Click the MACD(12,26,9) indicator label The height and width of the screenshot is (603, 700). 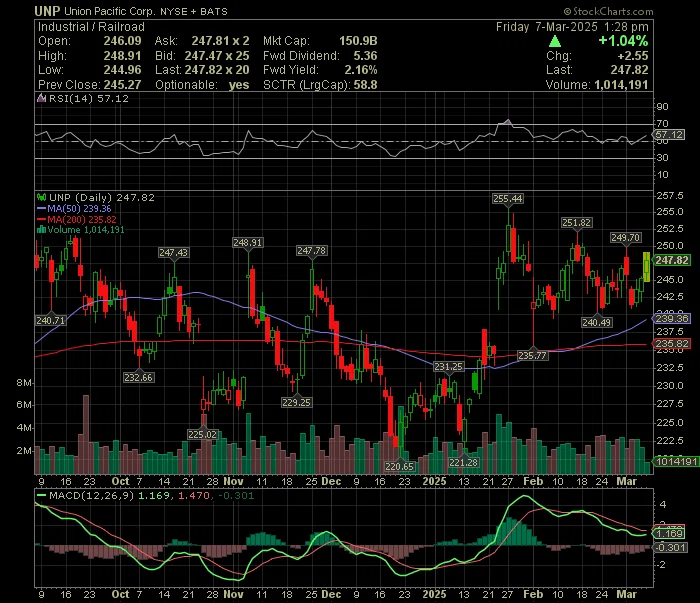click(92, 495)
